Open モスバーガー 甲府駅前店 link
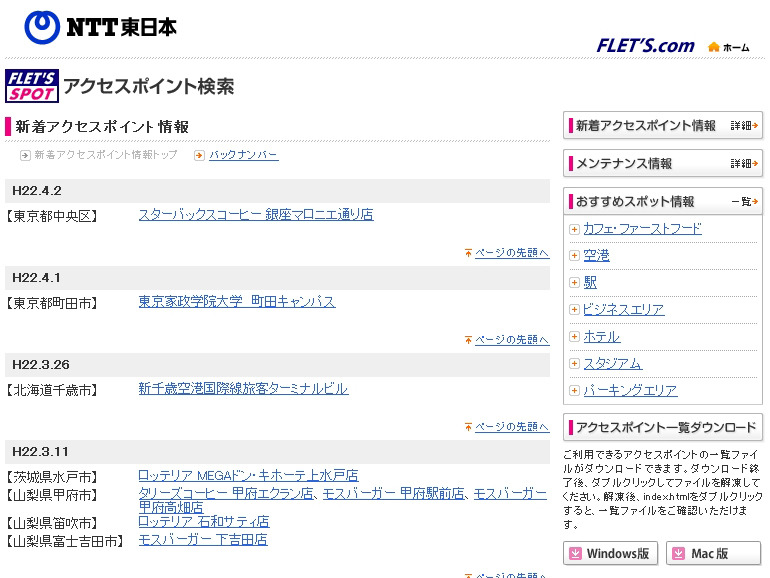This screenshot has height=578, width=770. 393,493
